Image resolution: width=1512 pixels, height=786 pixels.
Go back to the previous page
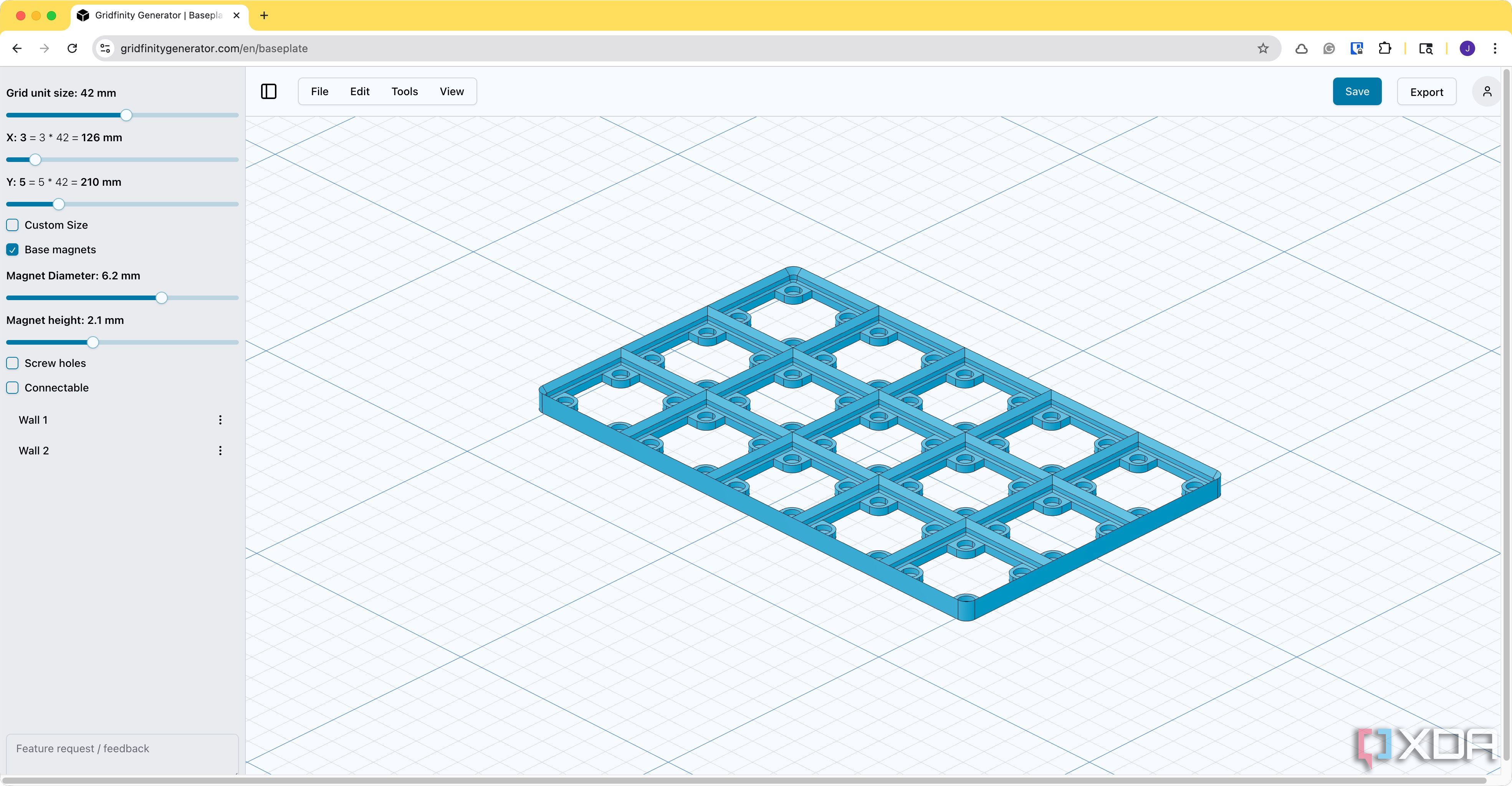pyautogui.click(x=17, y=48)
